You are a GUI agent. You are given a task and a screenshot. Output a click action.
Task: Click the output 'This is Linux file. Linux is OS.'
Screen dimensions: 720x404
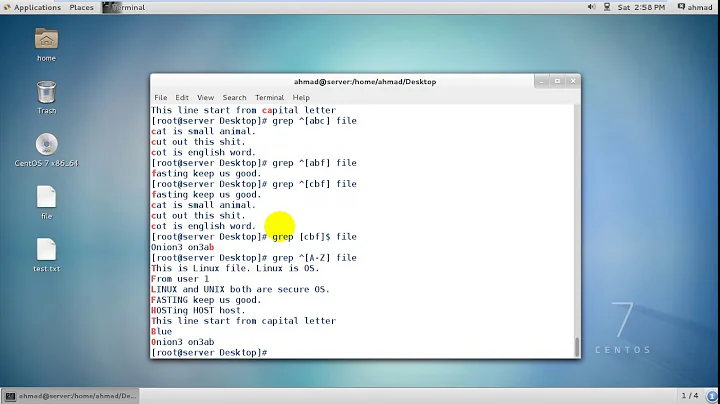pos(235,268)
